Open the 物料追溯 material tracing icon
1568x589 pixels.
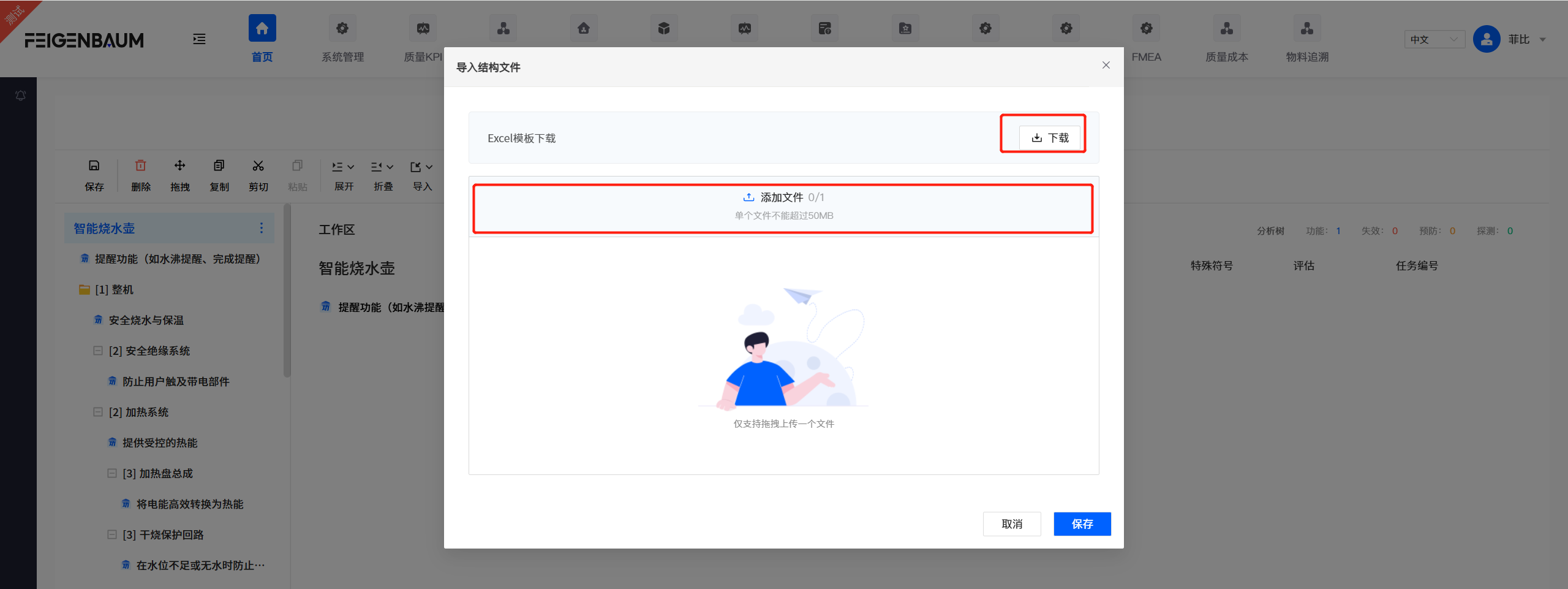coord(1306,28)
